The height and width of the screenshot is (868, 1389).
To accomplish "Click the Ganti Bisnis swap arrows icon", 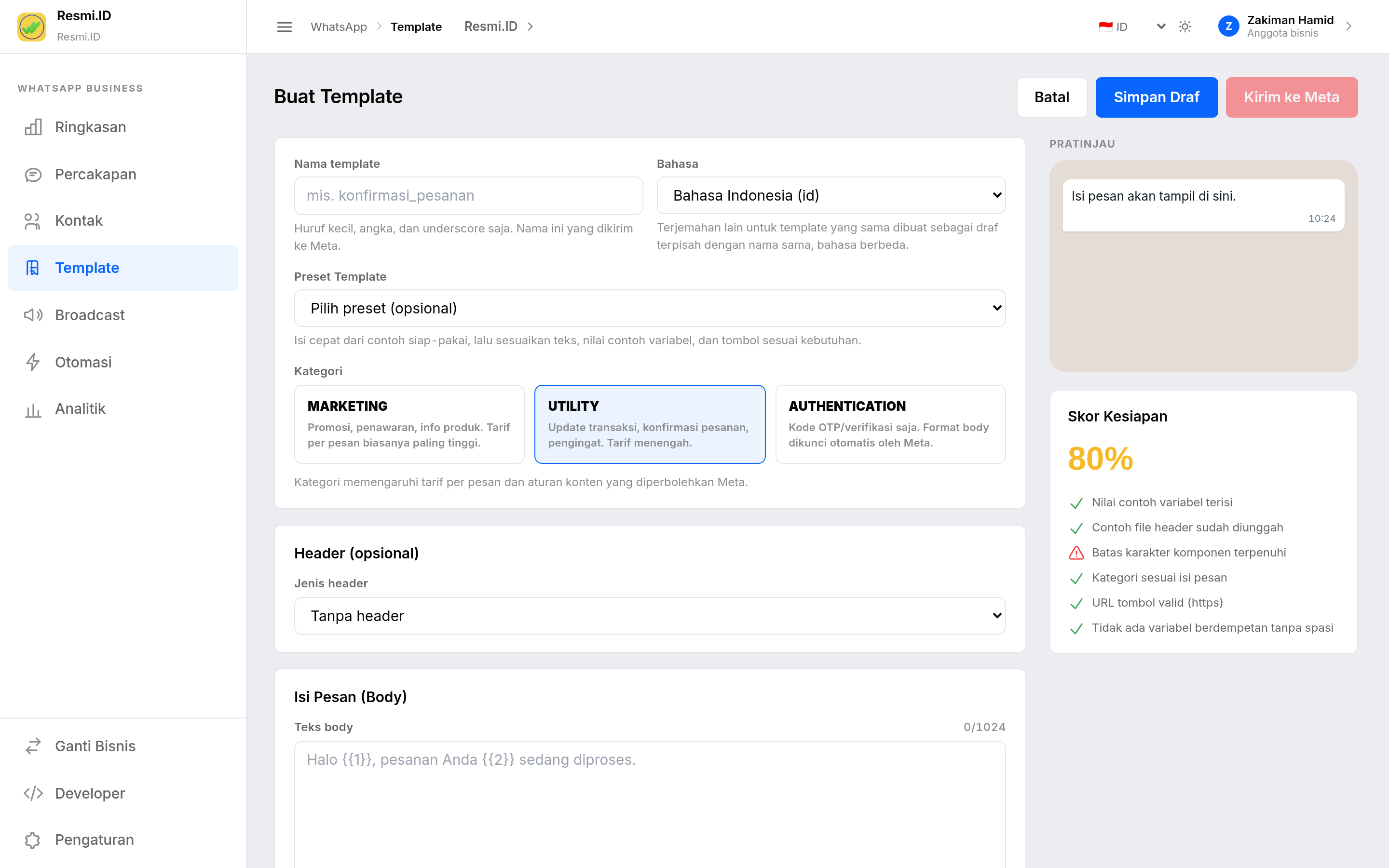I will 33,746.
